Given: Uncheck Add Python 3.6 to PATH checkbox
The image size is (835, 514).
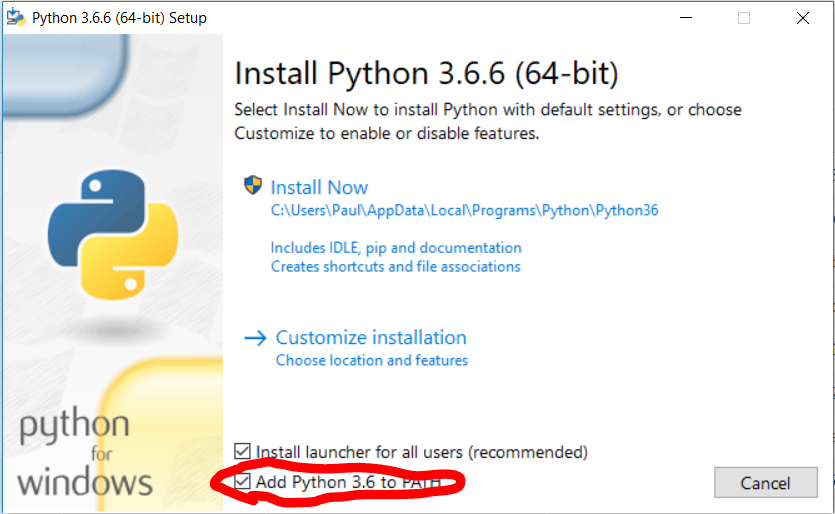Looking at the screenshot, I should point(242,482).
